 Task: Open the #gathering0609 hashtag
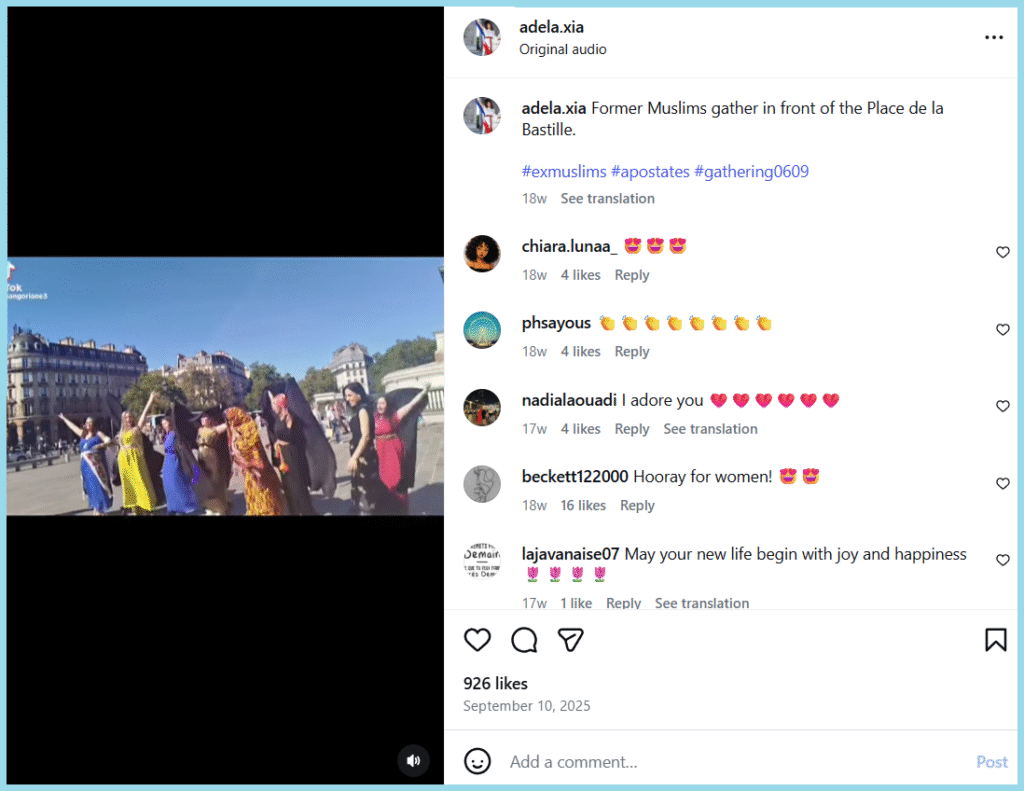751,172
